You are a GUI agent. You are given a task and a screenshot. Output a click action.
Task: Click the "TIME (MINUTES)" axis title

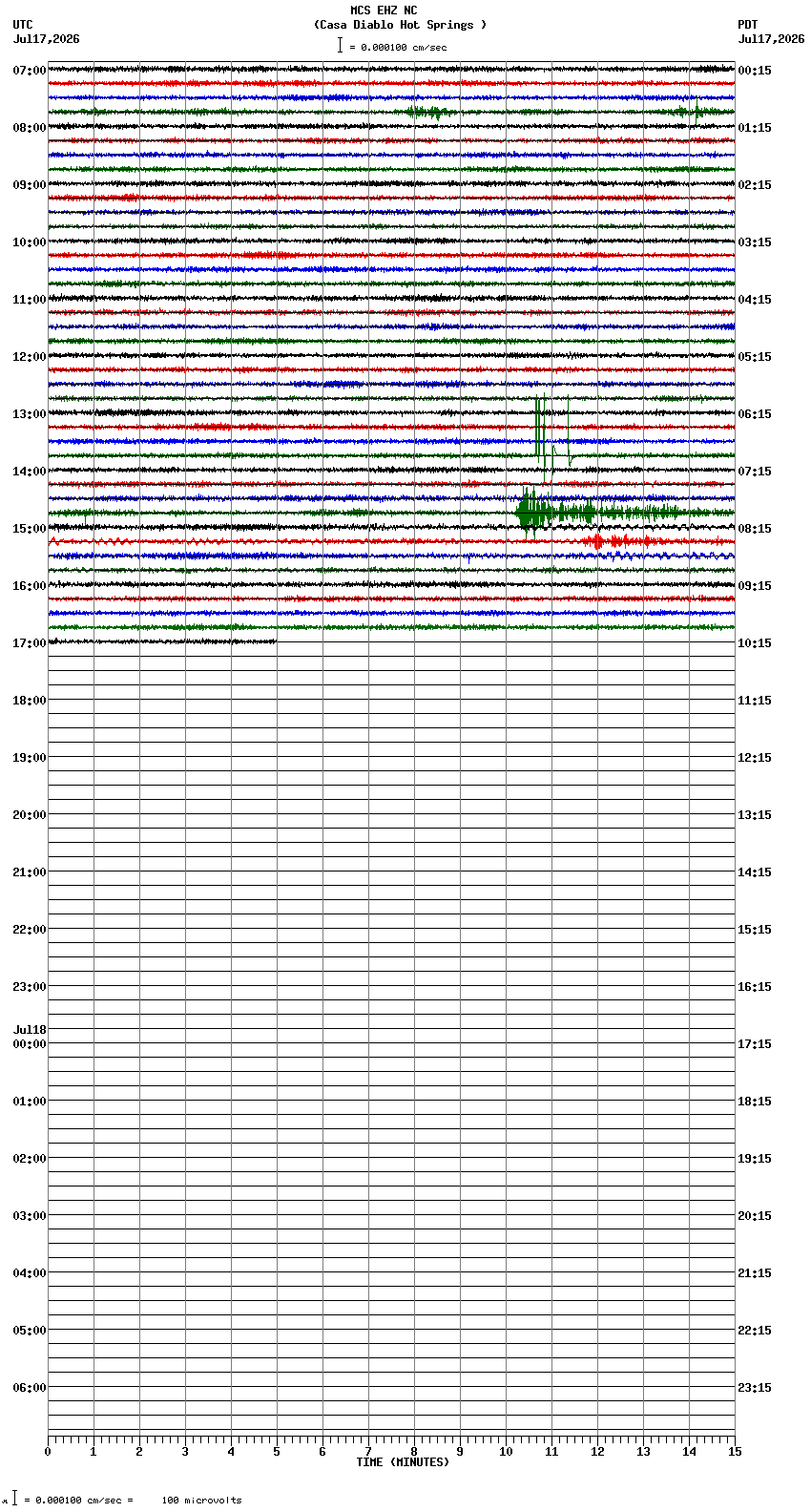pos(403,1462)
